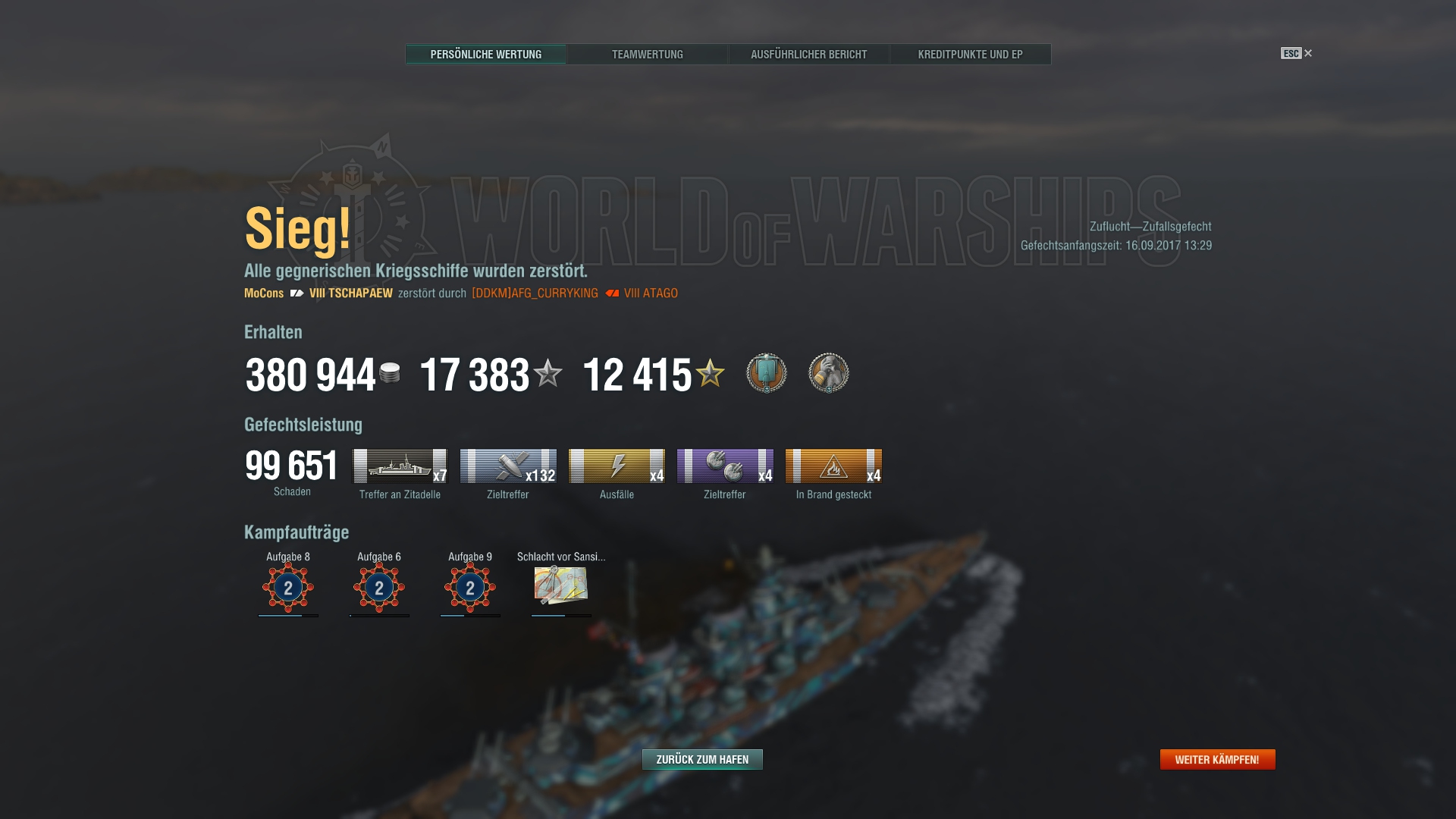Open Aufgabe 9 mission badge
Viewport: 1456px width, 819px height.
click(470, 587)
